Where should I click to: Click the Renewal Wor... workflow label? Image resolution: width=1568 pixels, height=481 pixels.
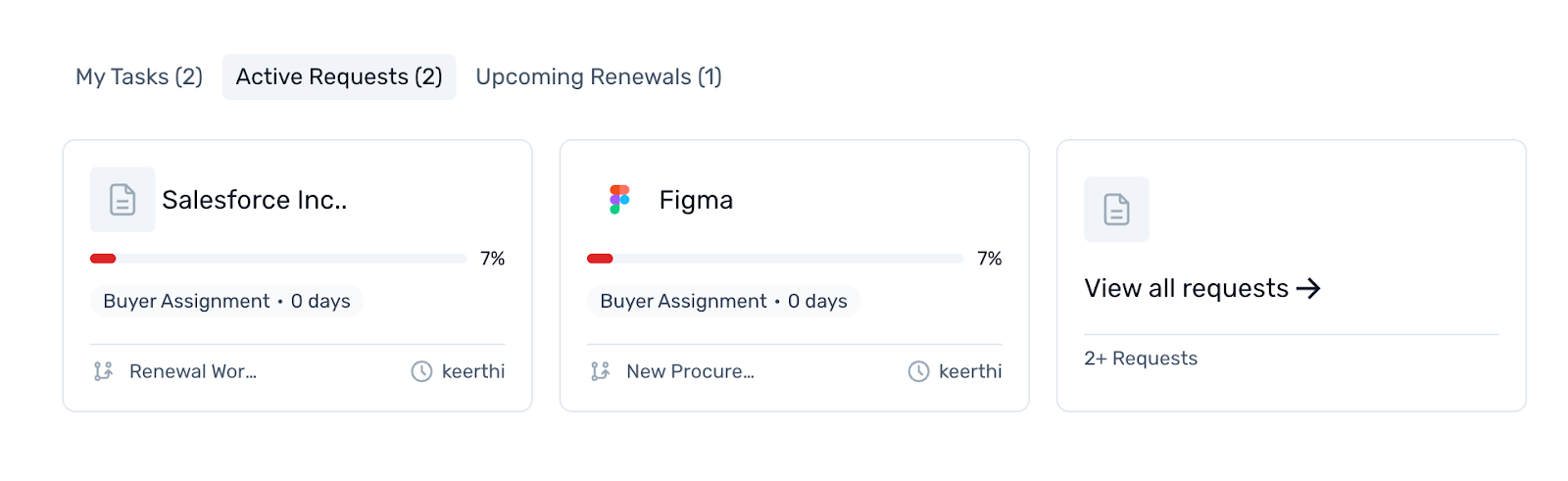[x=193, y=371]
